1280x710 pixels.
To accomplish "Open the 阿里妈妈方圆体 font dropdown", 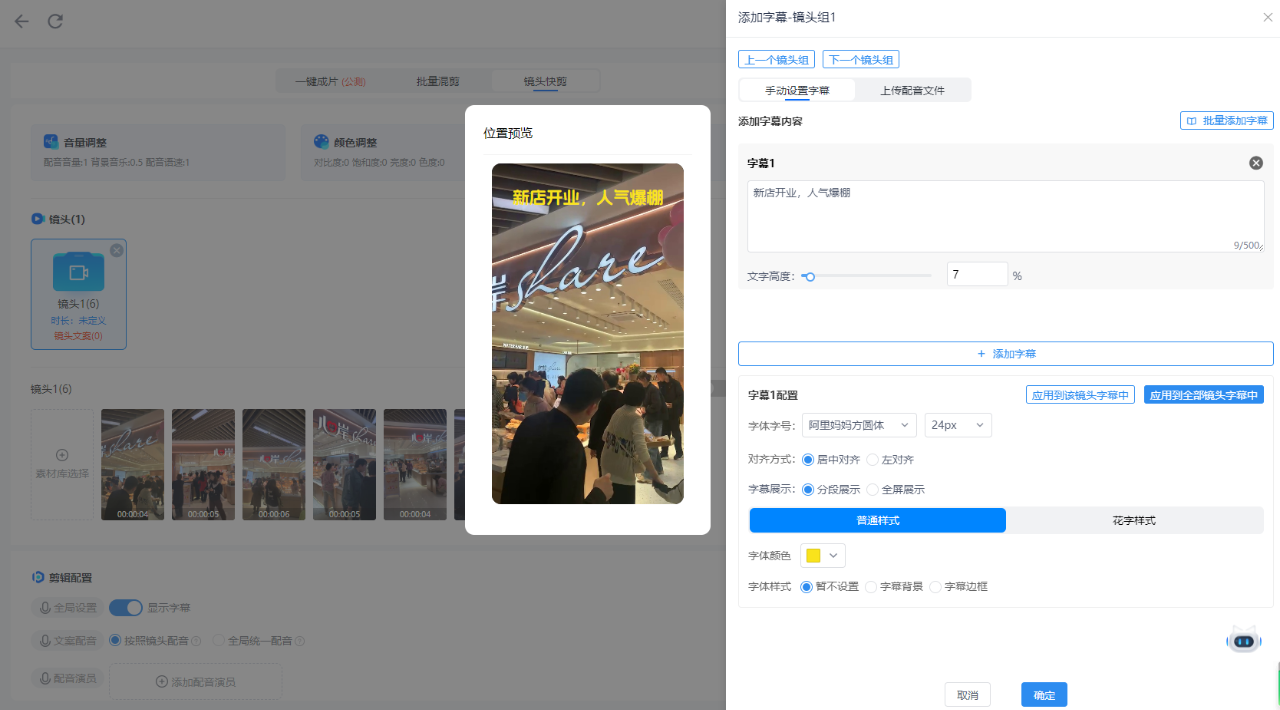I will [x=859, y=425].
